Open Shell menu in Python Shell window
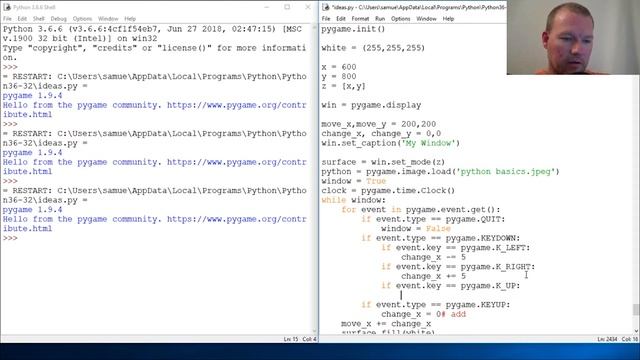The height and width of the screenshot is (360, 640). [x=38, y=19]
